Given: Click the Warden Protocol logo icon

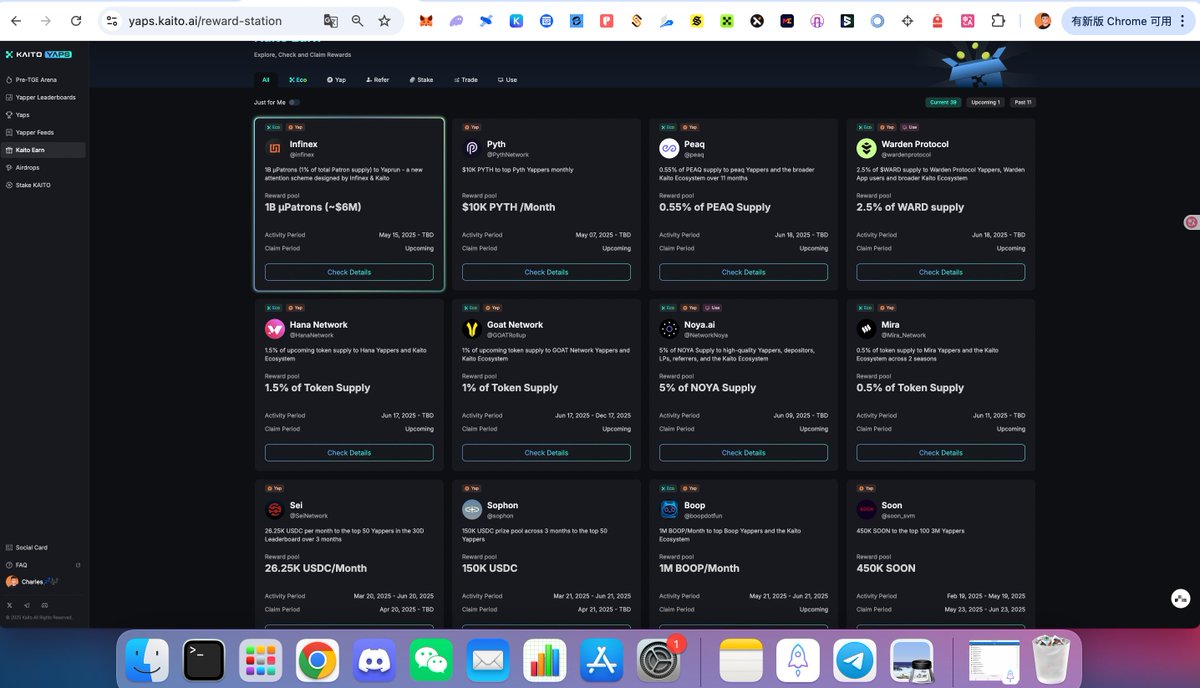Looking at the screenshot, I should pyautogui.click(x=866, y=149).
